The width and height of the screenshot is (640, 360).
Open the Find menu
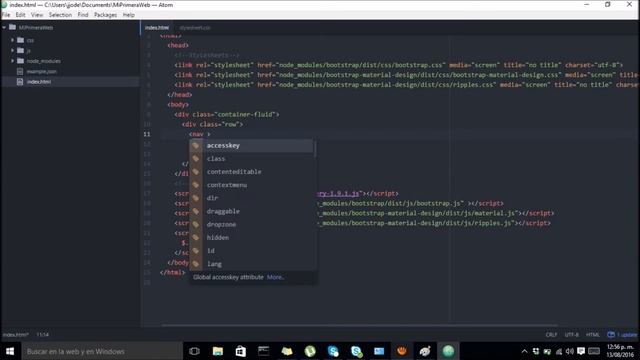tap(83, 15)
